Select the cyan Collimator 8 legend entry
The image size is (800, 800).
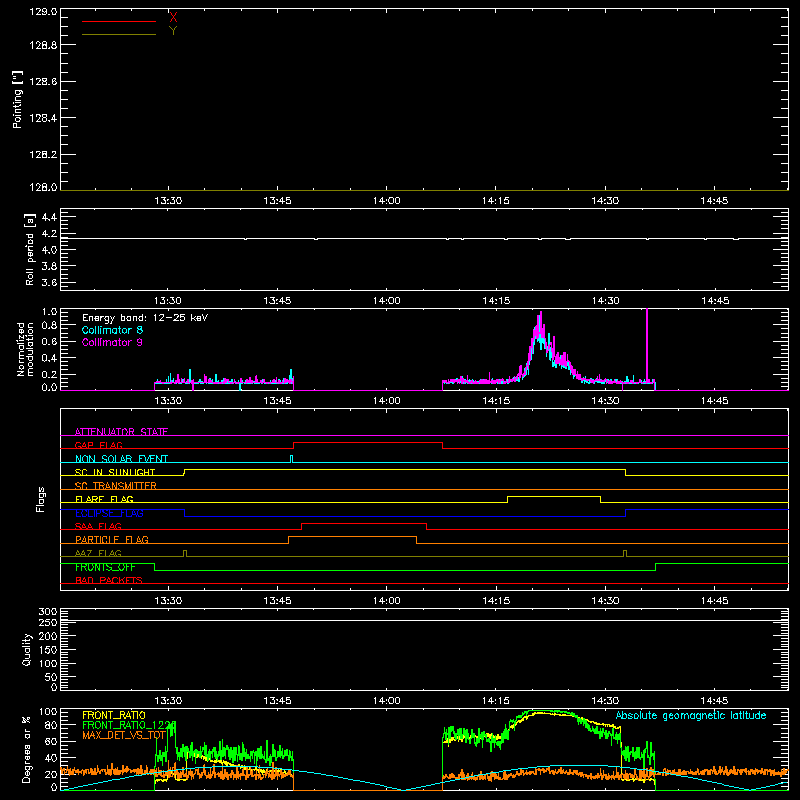[112, 330]
